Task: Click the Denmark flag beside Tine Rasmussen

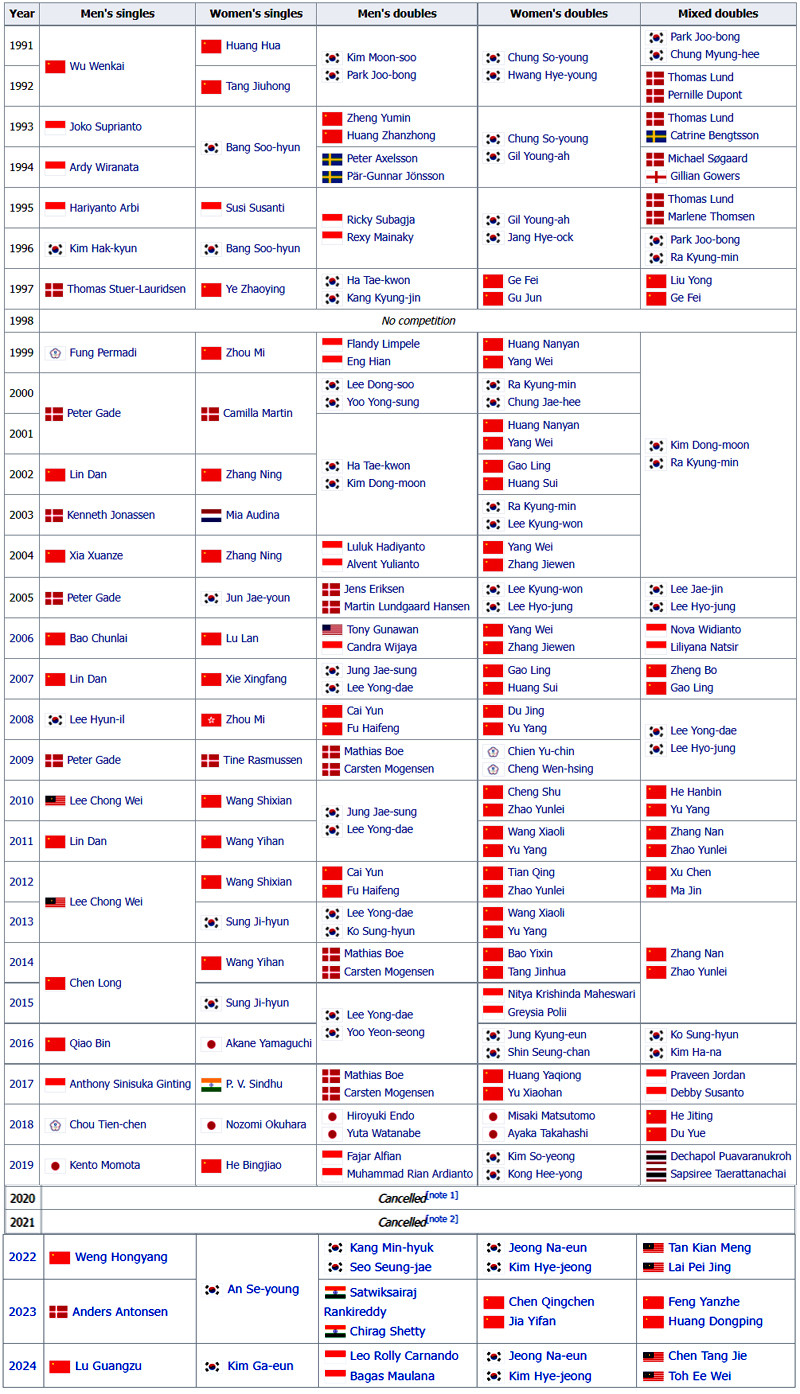Action: pyautogui.click(x=210, y=760)
